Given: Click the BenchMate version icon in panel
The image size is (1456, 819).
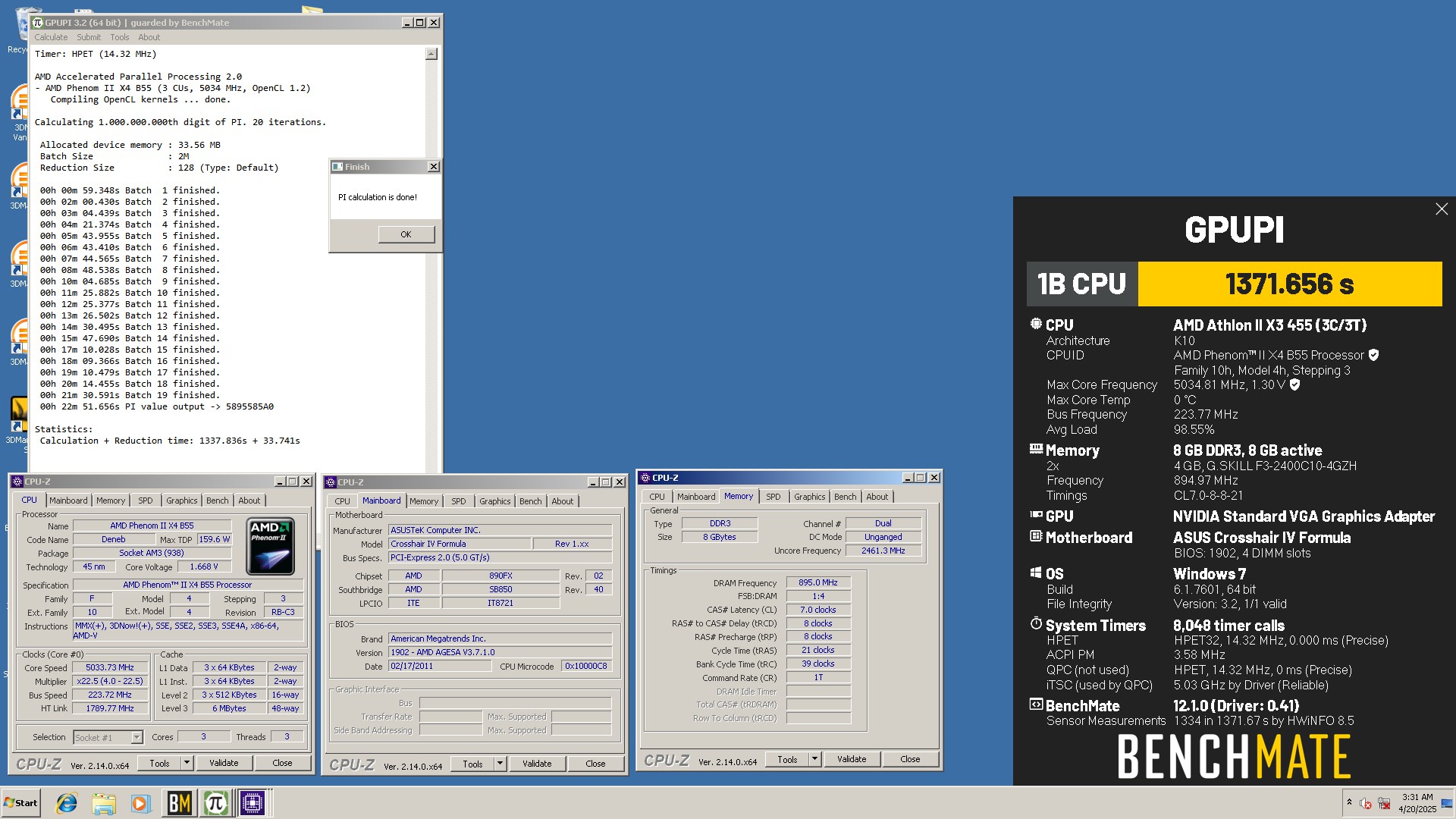Looking at the screenshot, I should pyautogui.click(x=1036, y=704).
